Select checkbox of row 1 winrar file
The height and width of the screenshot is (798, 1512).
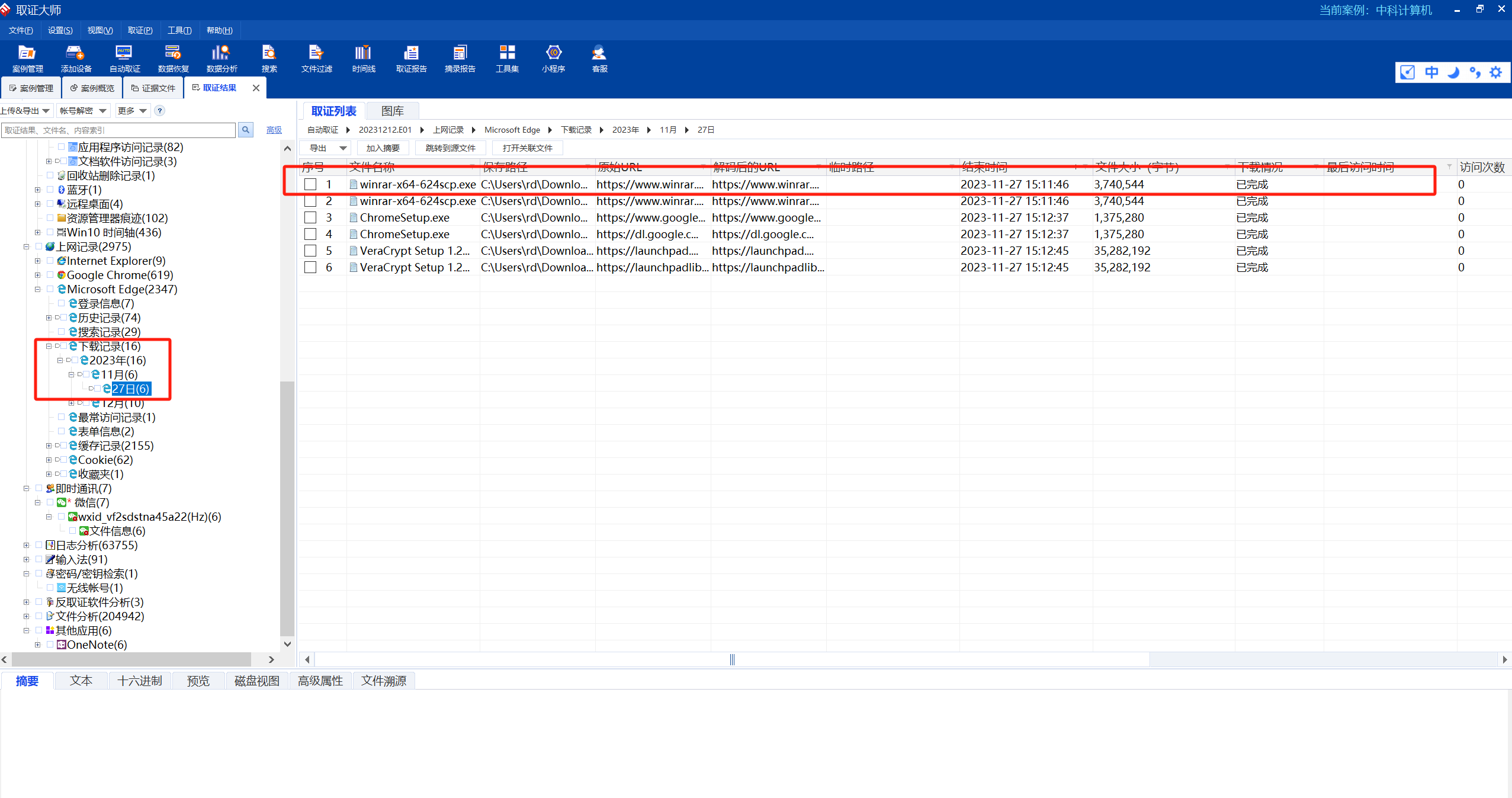[x=310, y=184]
